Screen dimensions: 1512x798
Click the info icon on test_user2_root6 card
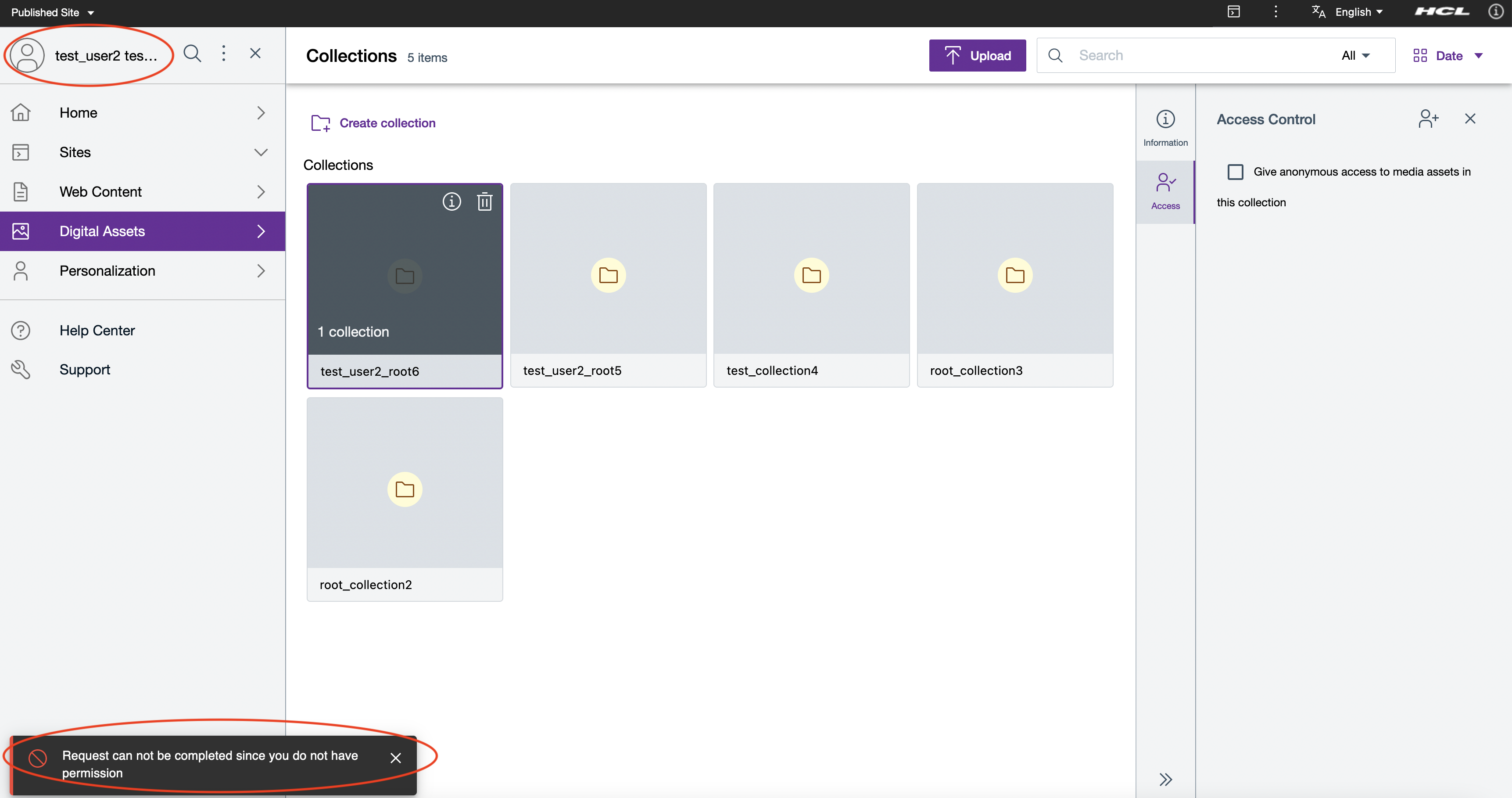coord(451,202)
